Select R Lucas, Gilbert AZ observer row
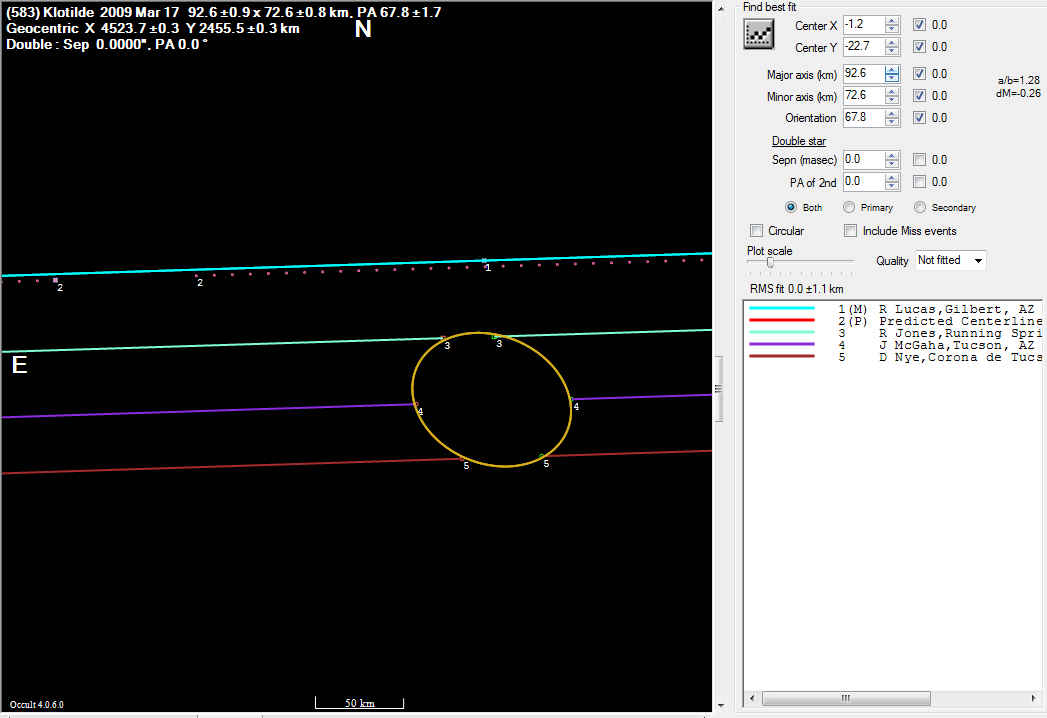Screen dimensions: 1047x718 pyautogui.click(x=893, y=309)
